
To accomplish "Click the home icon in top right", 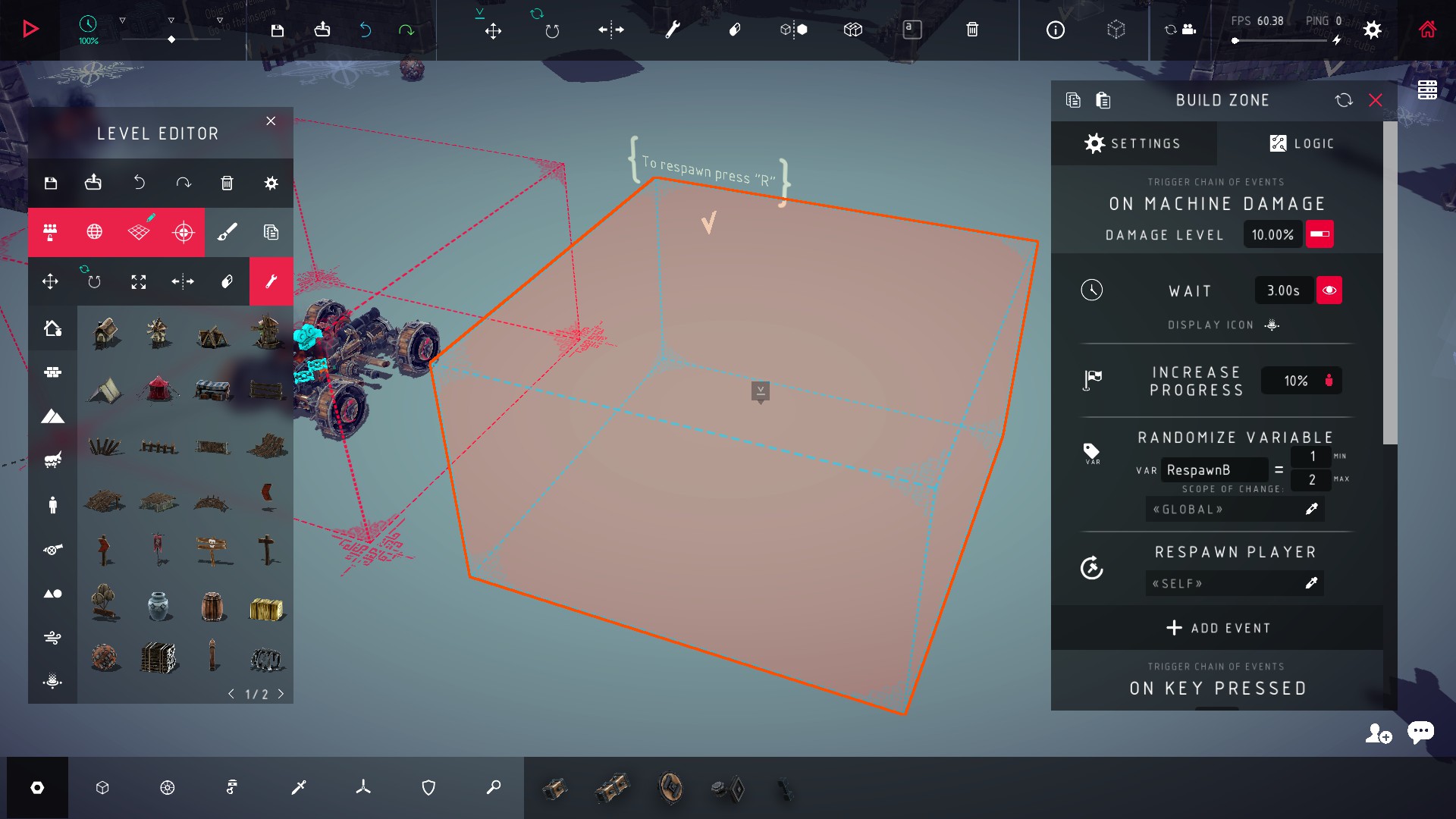I will (x=1427, y=30).
